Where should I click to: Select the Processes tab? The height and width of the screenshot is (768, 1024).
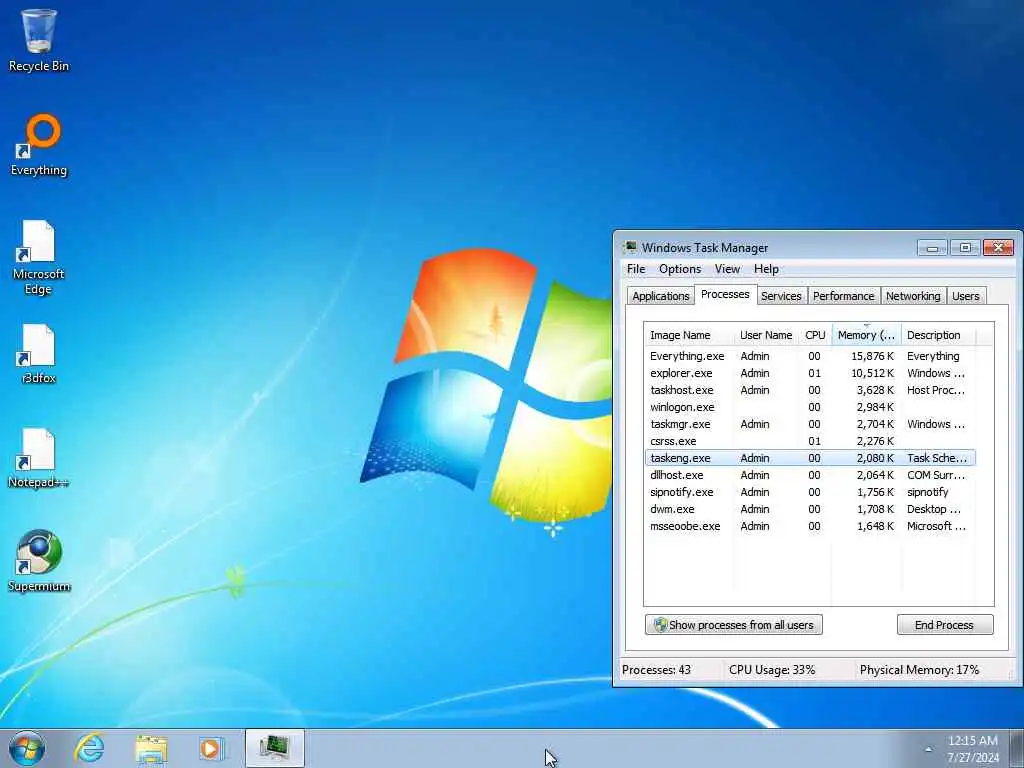pyautogui.click(x=725, y=295)
